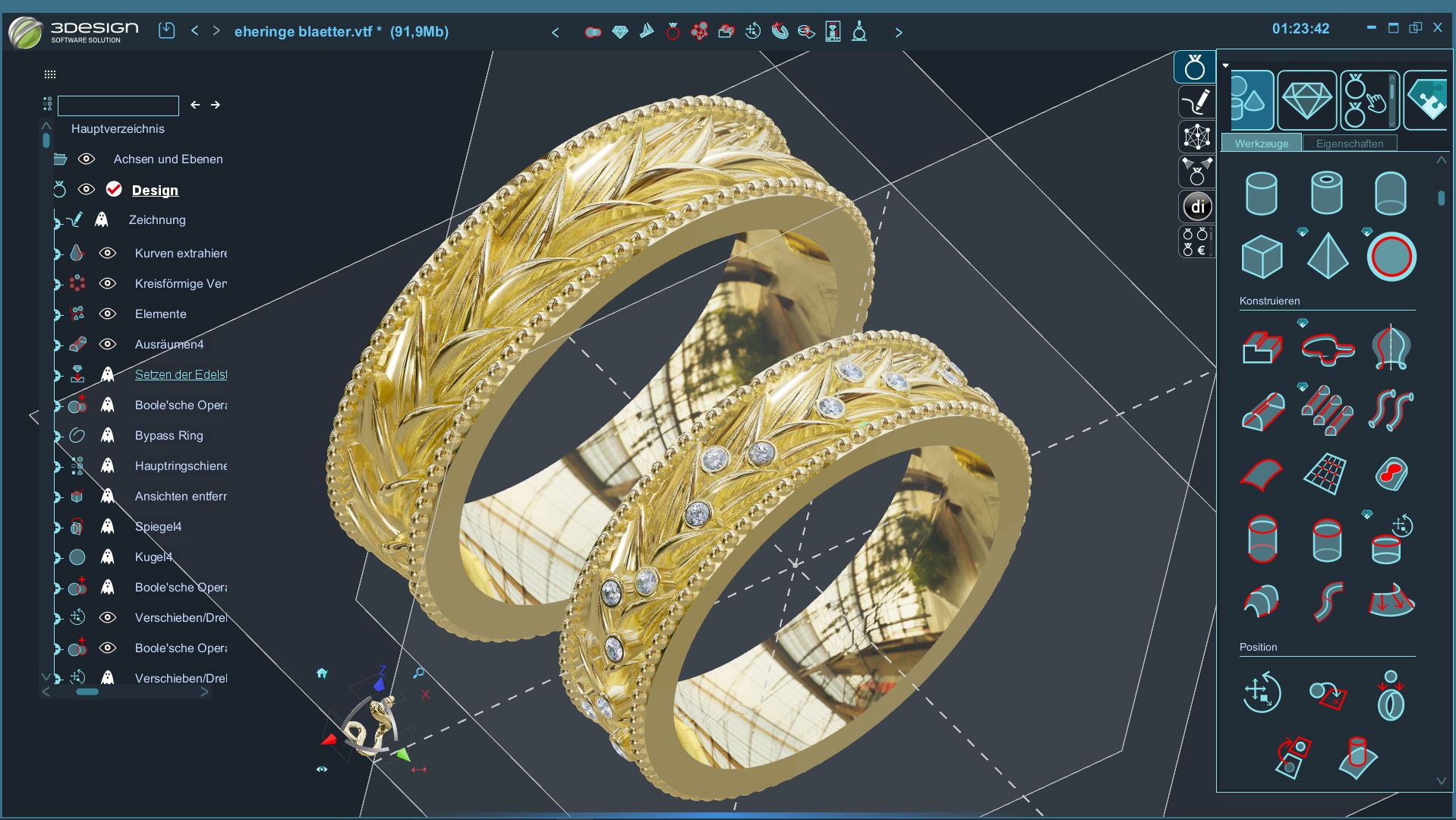Go to previous file with left arrow
The width and height of the screenshot is (1456, 820).
click(195, 30)
